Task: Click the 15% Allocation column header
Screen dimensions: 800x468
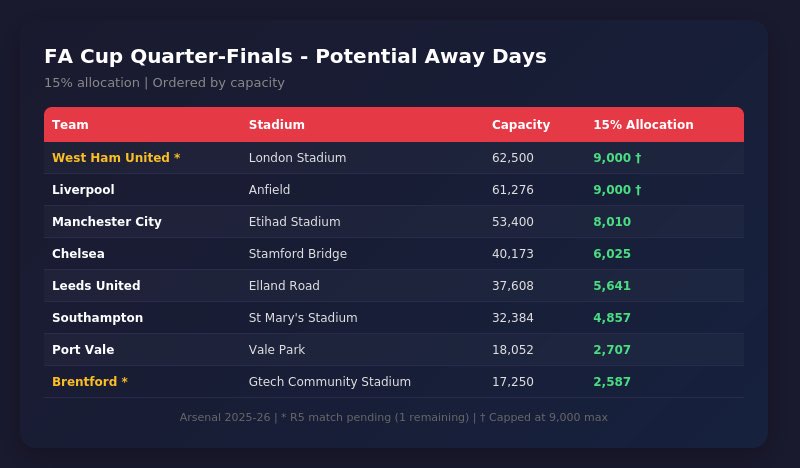Action: click(643, 125)
